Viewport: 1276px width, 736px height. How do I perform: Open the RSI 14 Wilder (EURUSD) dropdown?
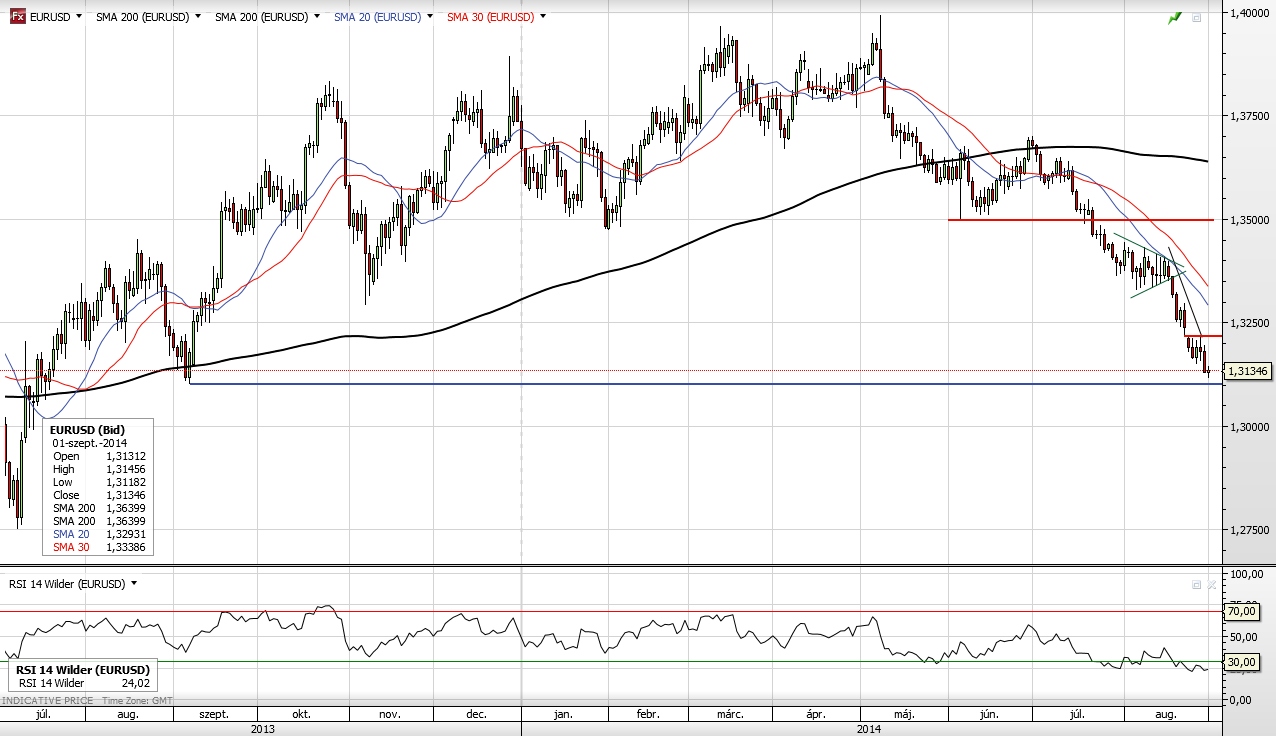[134, 583]
